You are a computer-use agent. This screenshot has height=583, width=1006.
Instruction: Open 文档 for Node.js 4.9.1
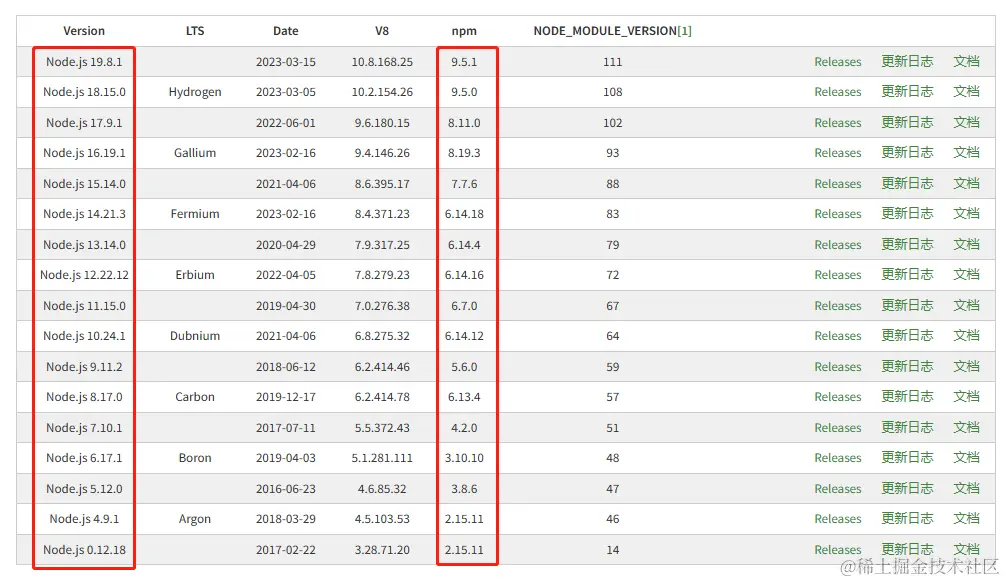point(966,518)
